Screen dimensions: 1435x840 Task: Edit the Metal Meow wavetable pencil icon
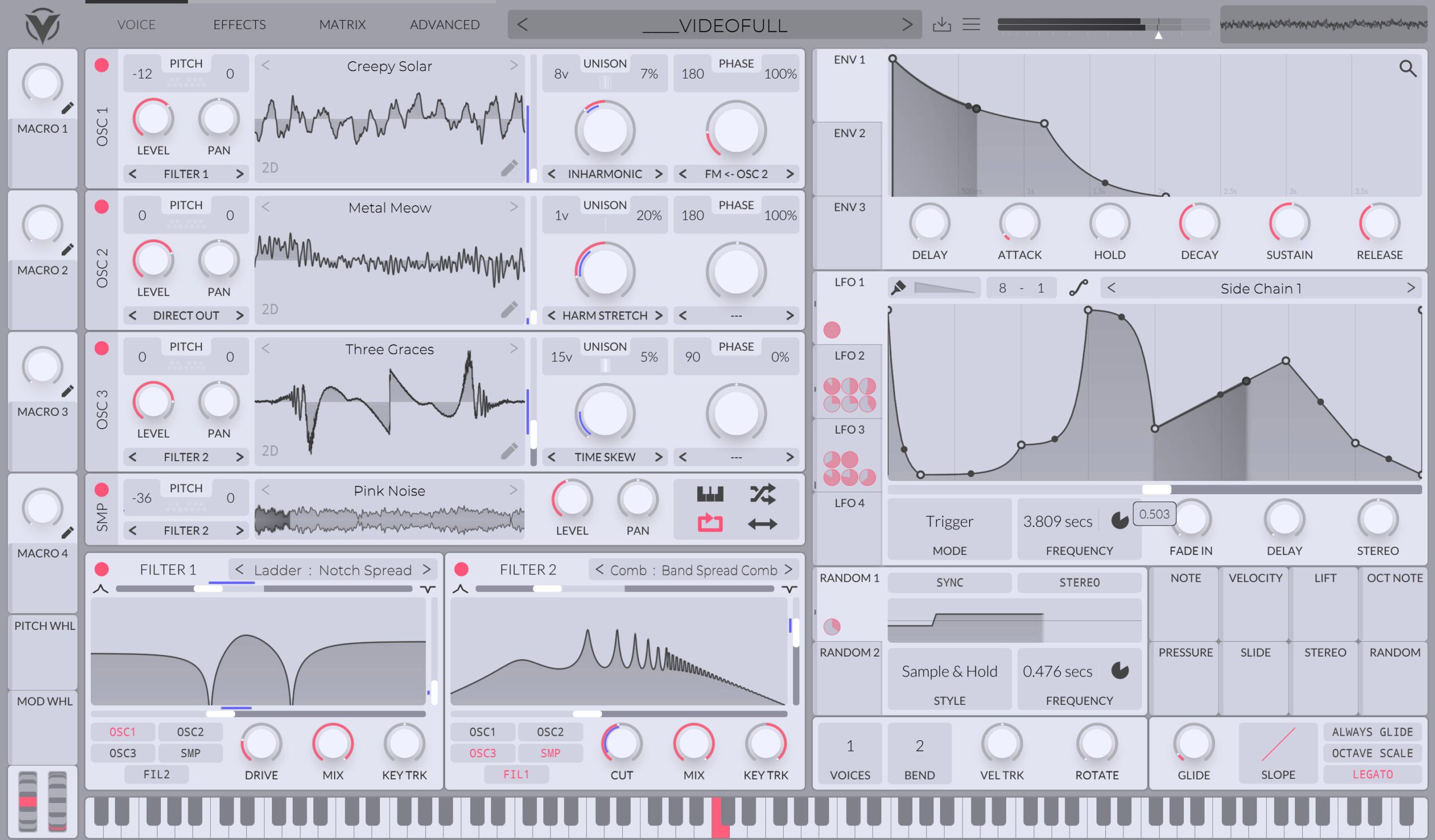click(509, 309)
